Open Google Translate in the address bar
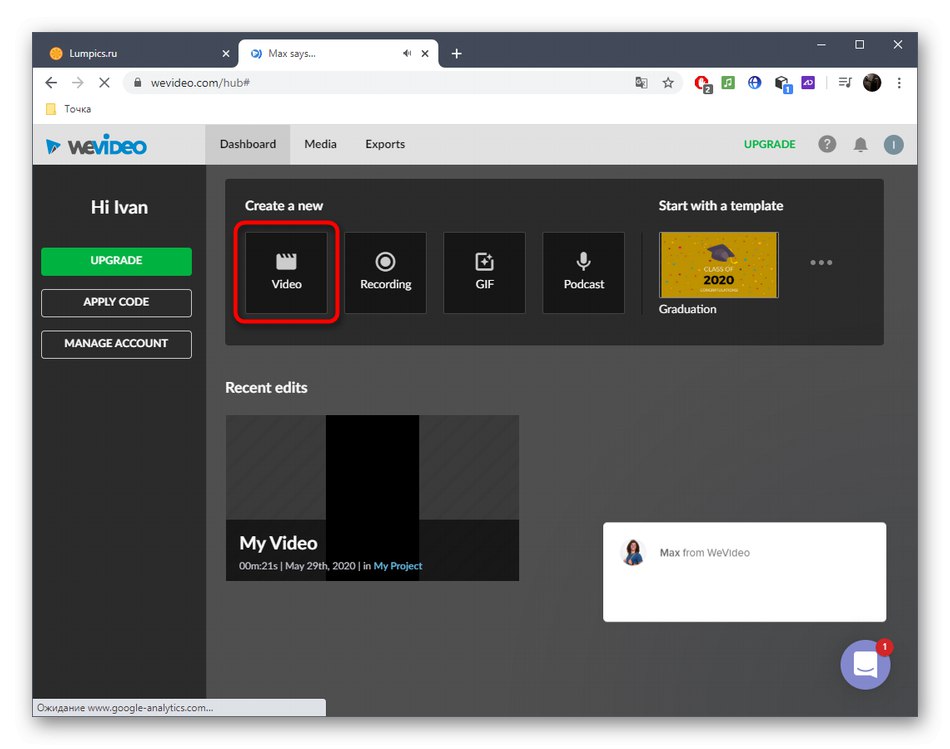This screenshot has width=950, height=749. pos(641,83)
